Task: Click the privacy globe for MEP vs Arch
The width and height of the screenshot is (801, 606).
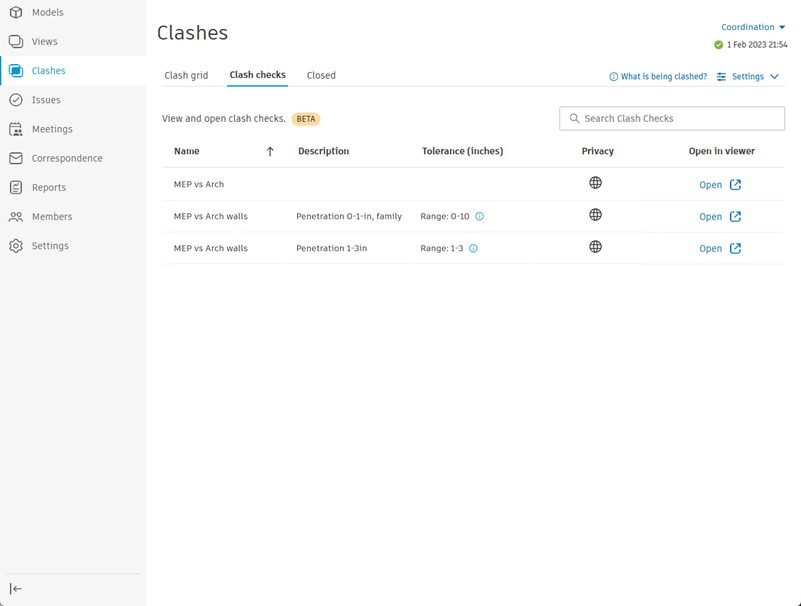Action: pos(595,182)
